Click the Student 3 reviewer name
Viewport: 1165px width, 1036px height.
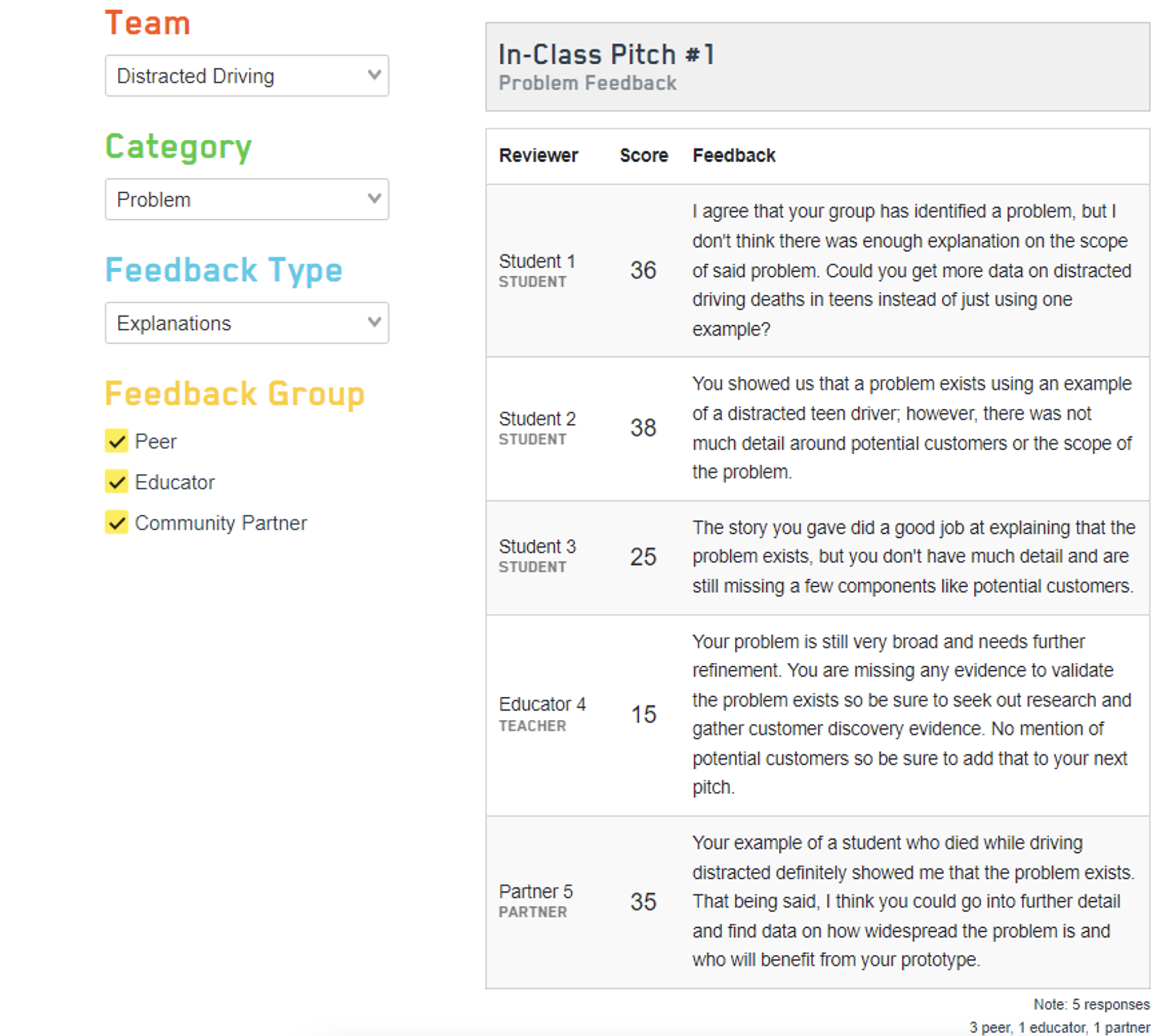537,547
